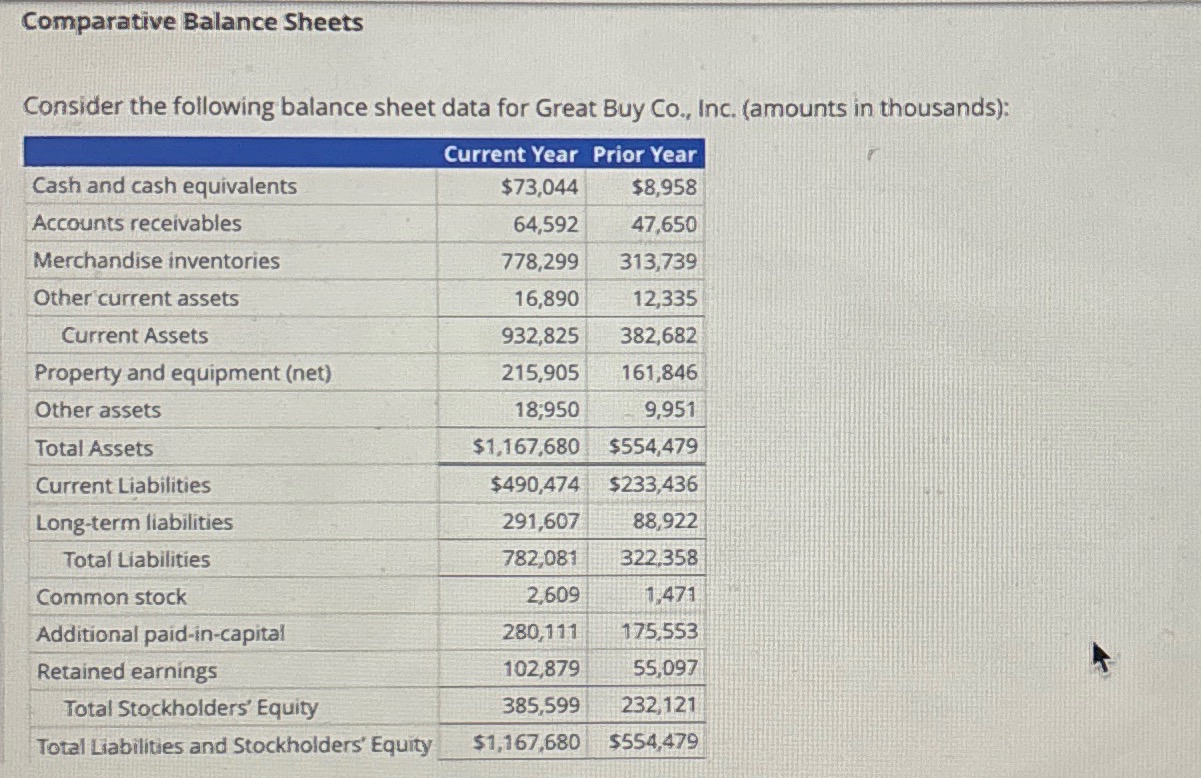
Task: Click the 'Current Year' column header
Action: [511, 154]
